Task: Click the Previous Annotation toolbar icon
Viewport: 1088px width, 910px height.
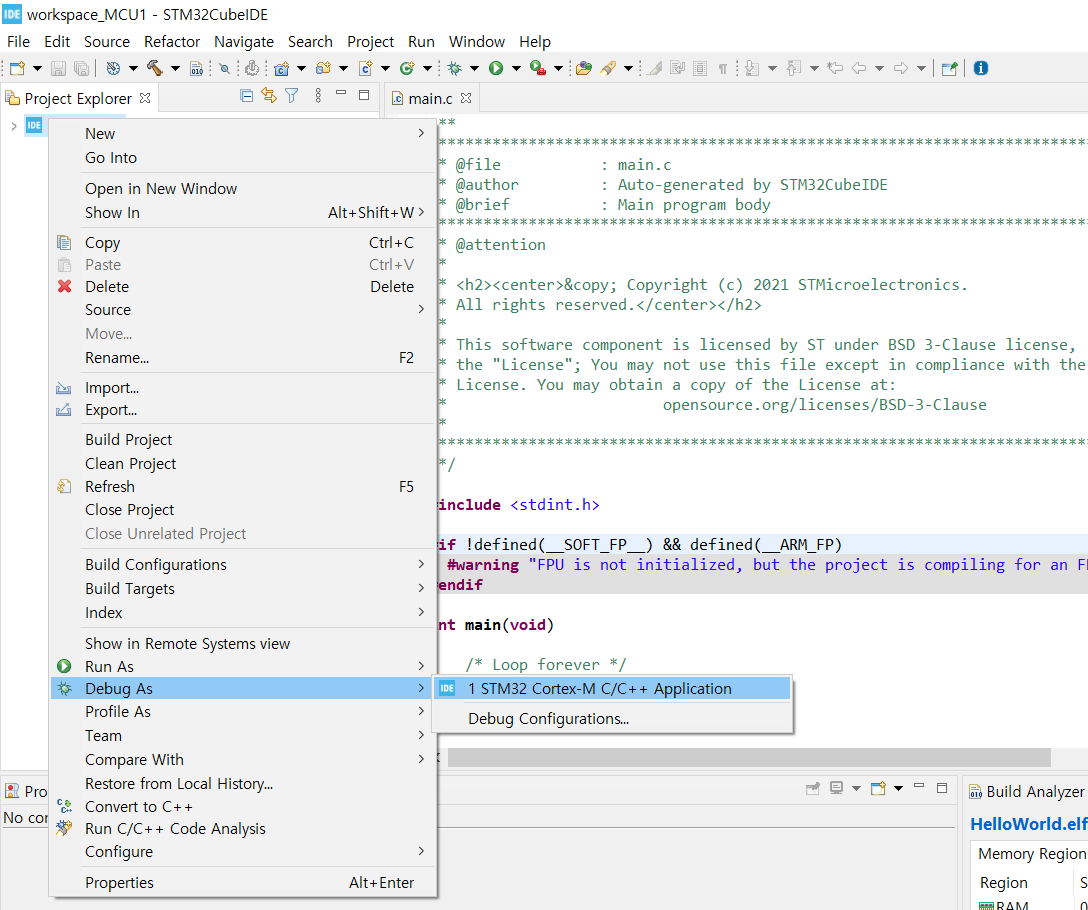Action: point(794,68)
